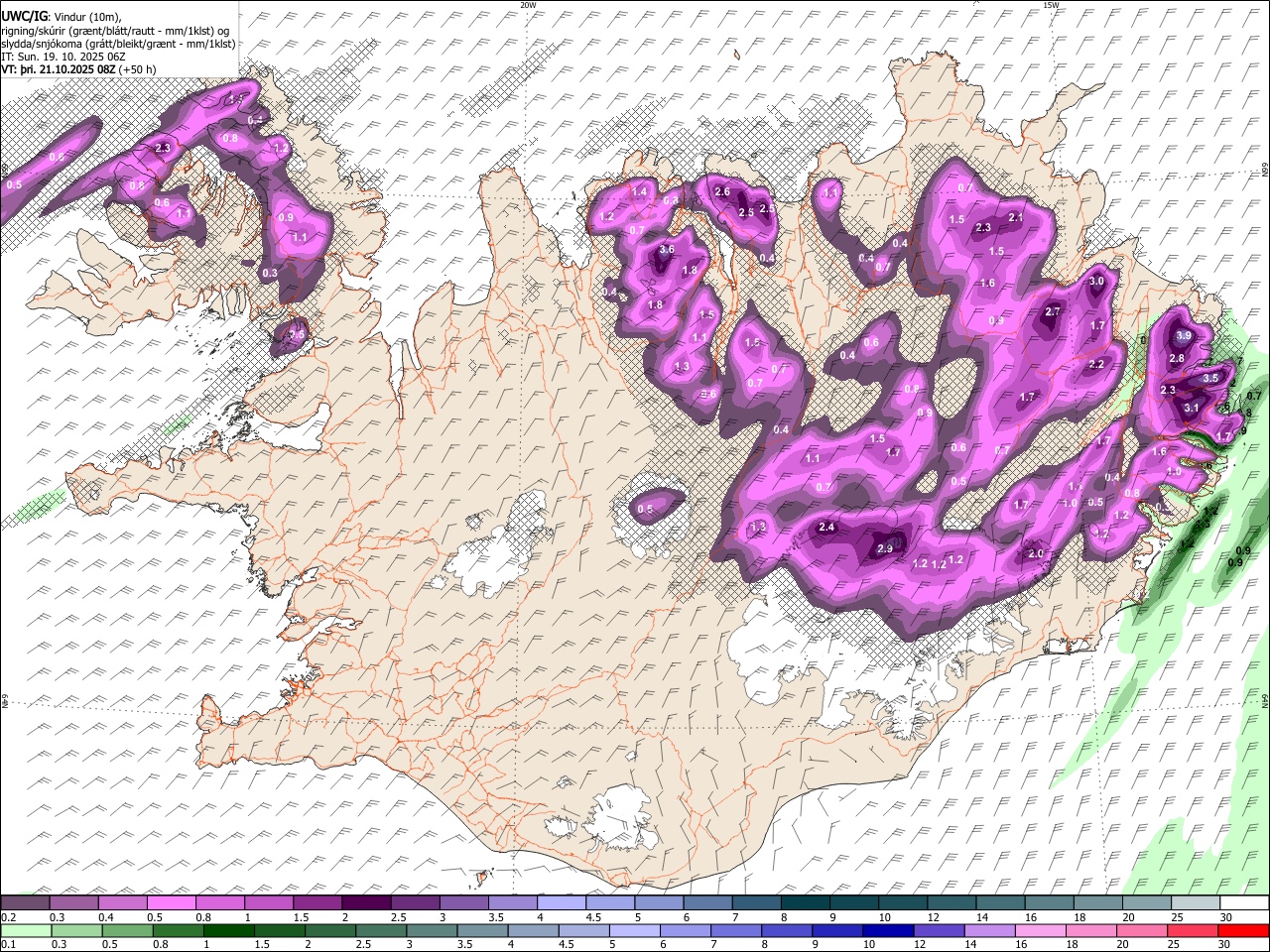Click the 3.6 precipitation value on the map
This screenshot has width=1270, height=952.
tap(667, 250)
